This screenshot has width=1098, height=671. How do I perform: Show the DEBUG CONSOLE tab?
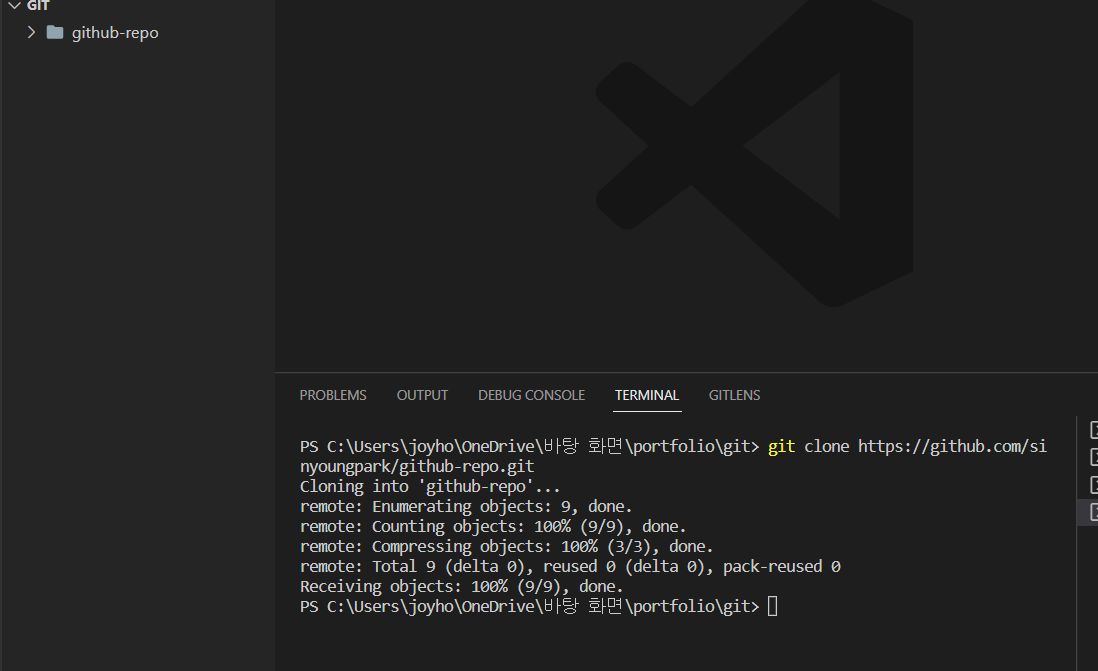point(531,395)
